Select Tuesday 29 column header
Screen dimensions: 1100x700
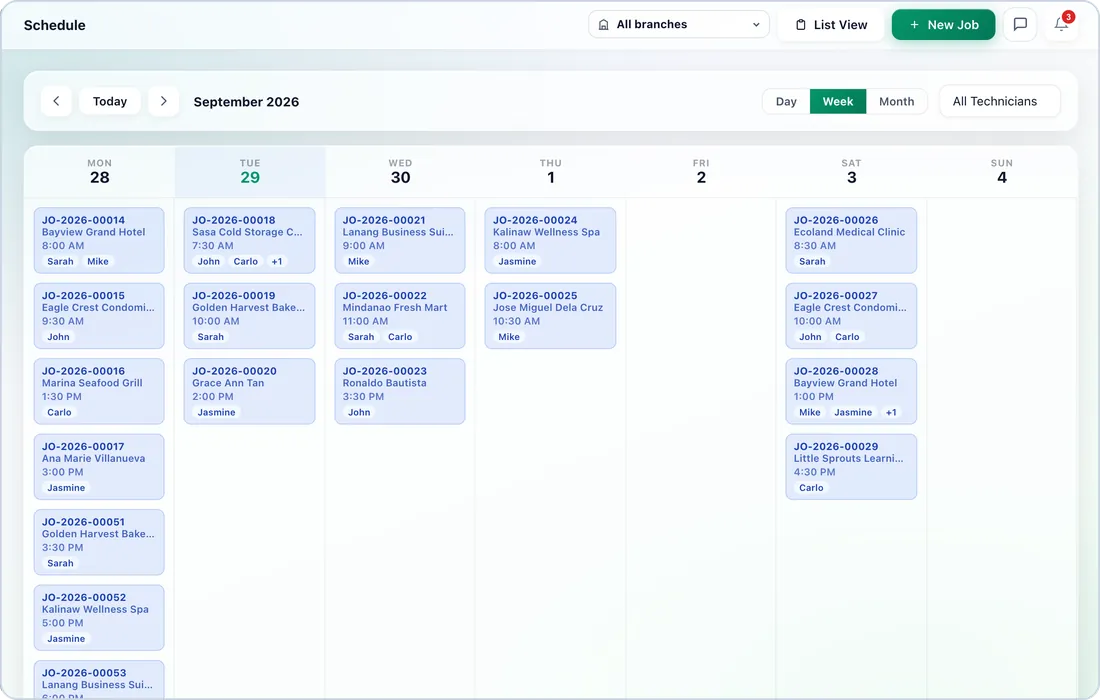[x=250, y=172]
